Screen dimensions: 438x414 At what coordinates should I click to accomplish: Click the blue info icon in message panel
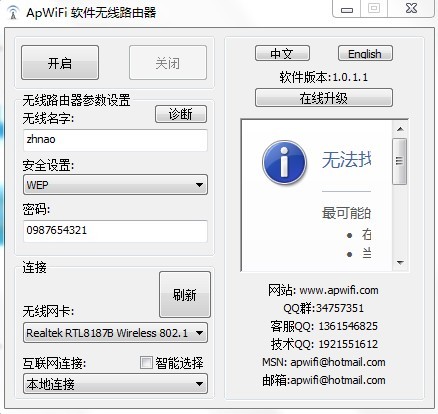click(x=284, y=162)
